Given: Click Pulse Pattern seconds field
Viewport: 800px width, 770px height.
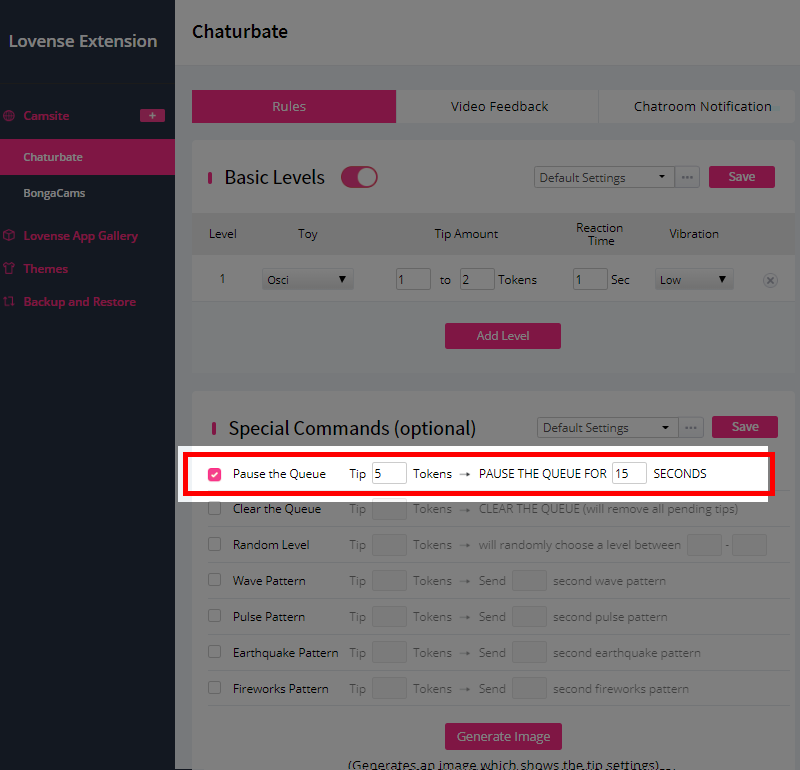Looking at the screenshot, I should 529,616.
